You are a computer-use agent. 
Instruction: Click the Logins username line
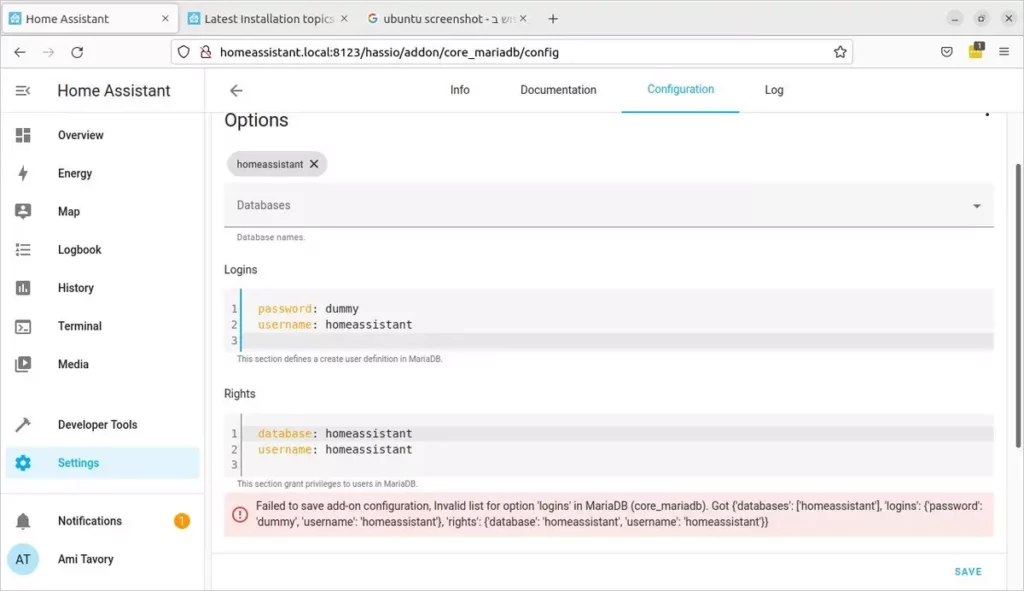click(x=335, y=325)
